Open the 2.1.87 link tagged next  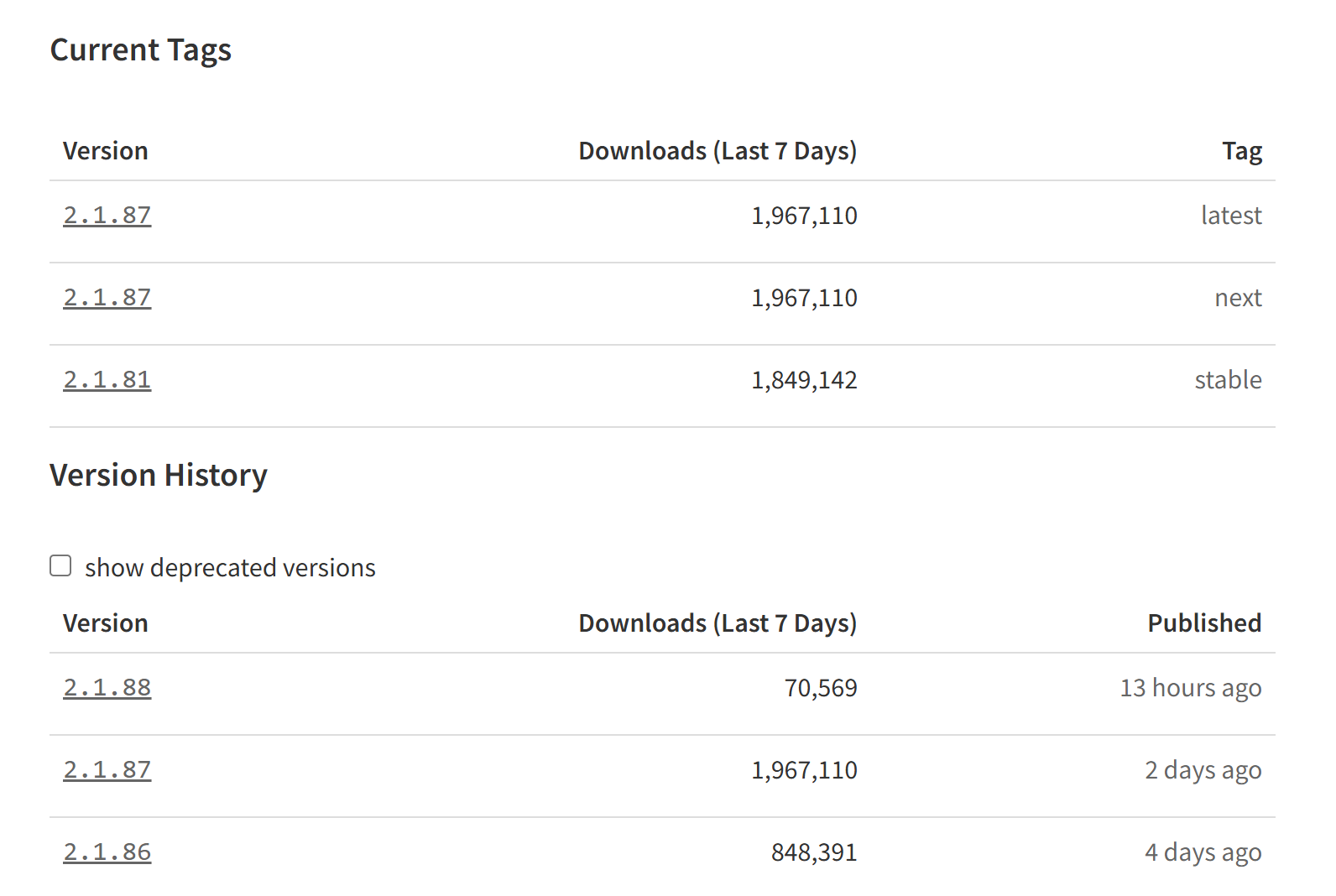click(107, 298)
